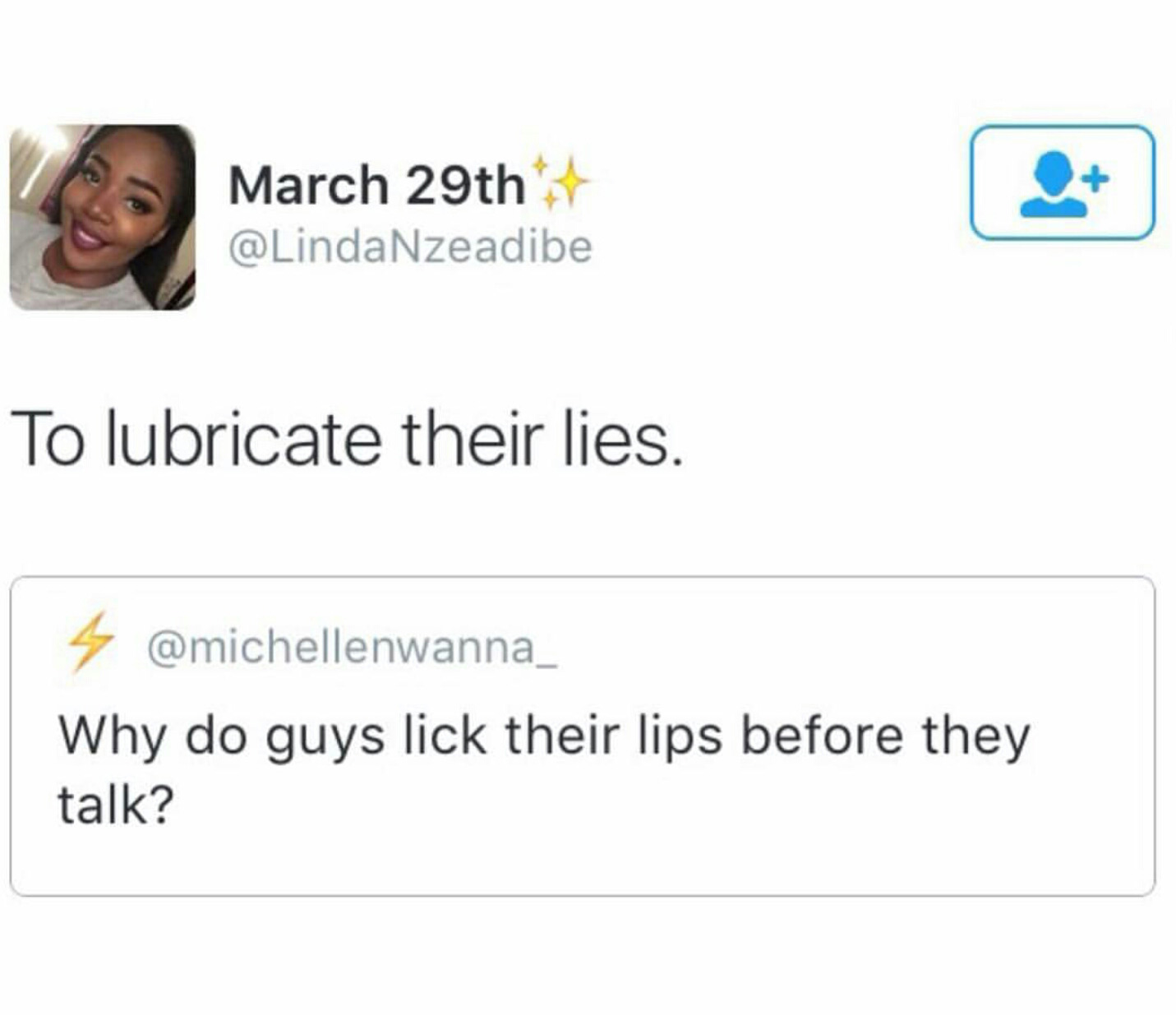Tap the word 'Why' starting the quoted tweet
1176x1015 pixels.
pyautogui.click(x=112, y=736)
